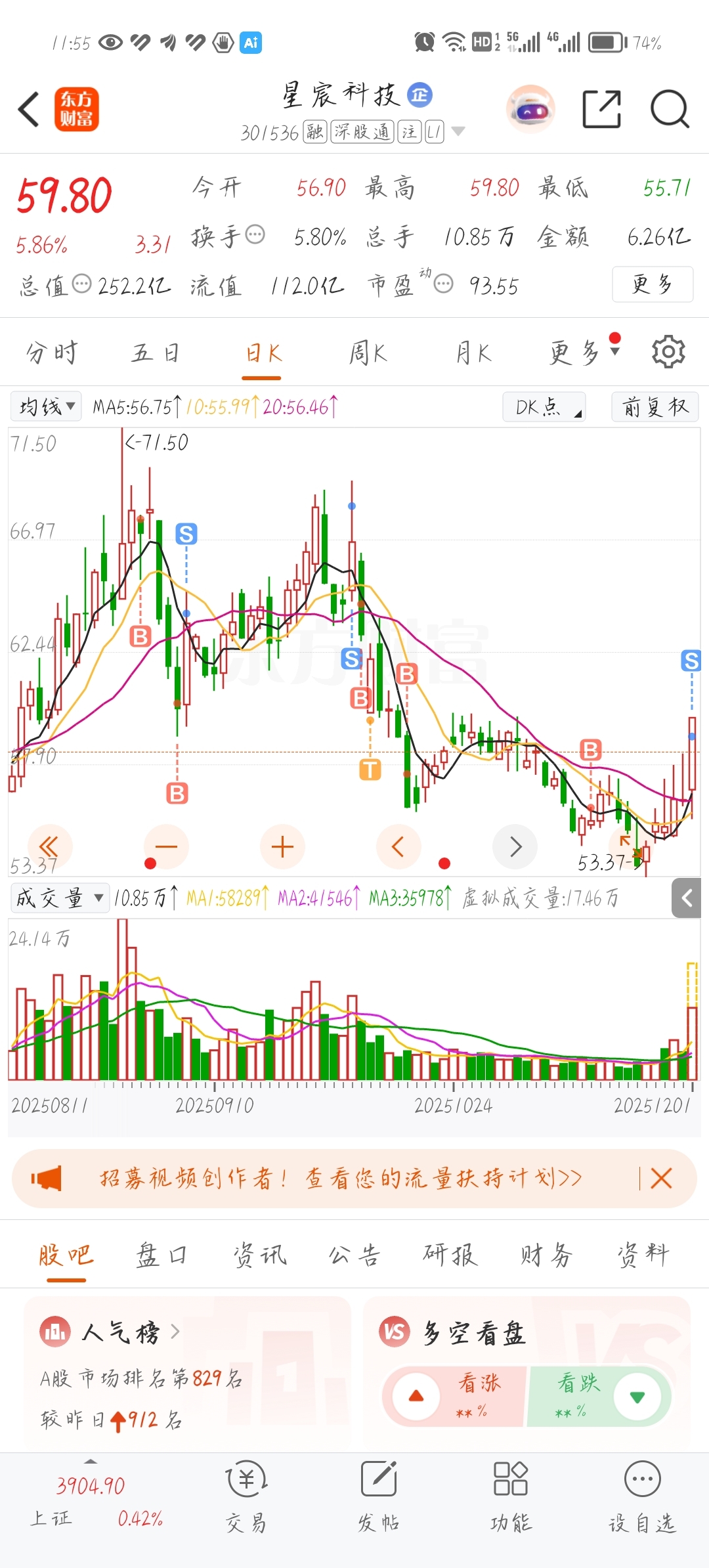The image size is (709, 1568).
Task: Zoom in chart with plus button
Action: [x=282, y=846]
